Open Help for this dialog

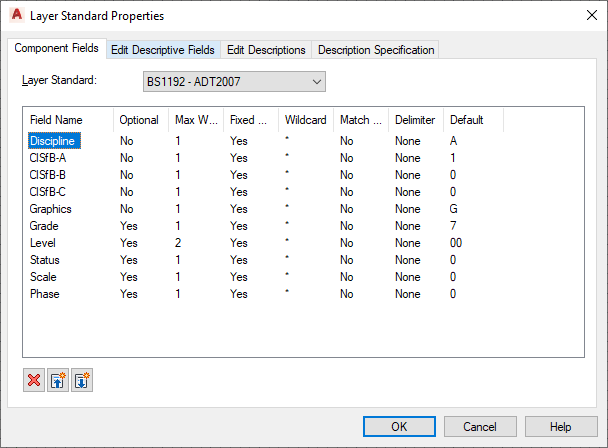561,427
